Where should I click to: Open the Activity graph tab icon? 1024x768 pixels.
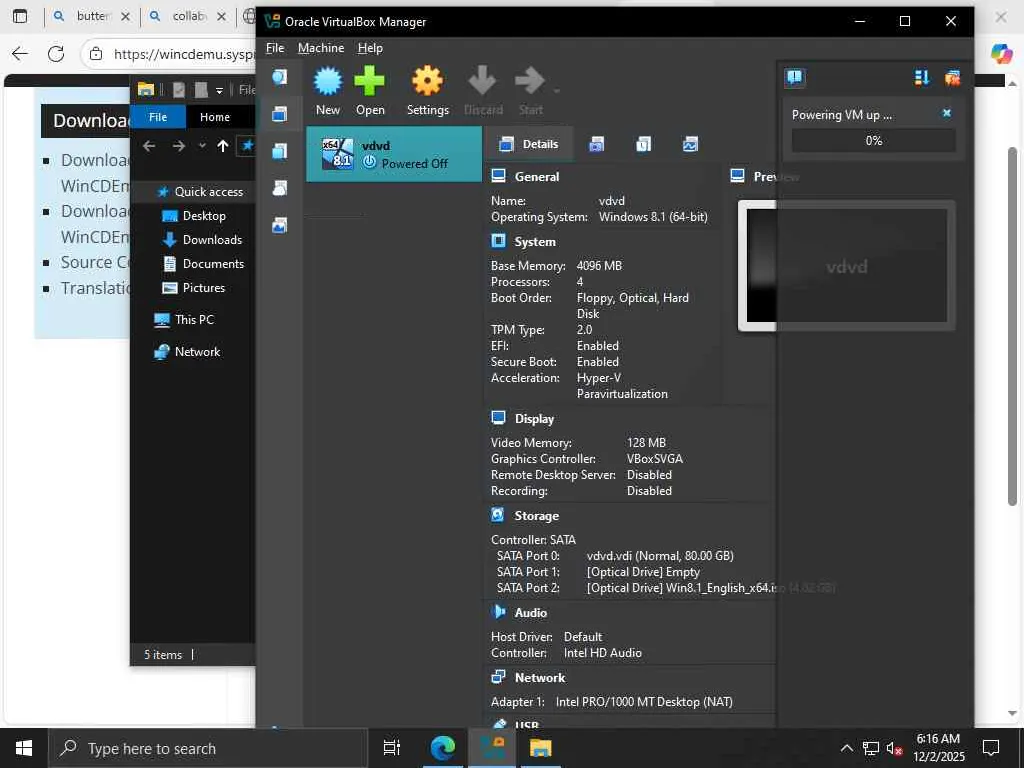tap(690, 144)
